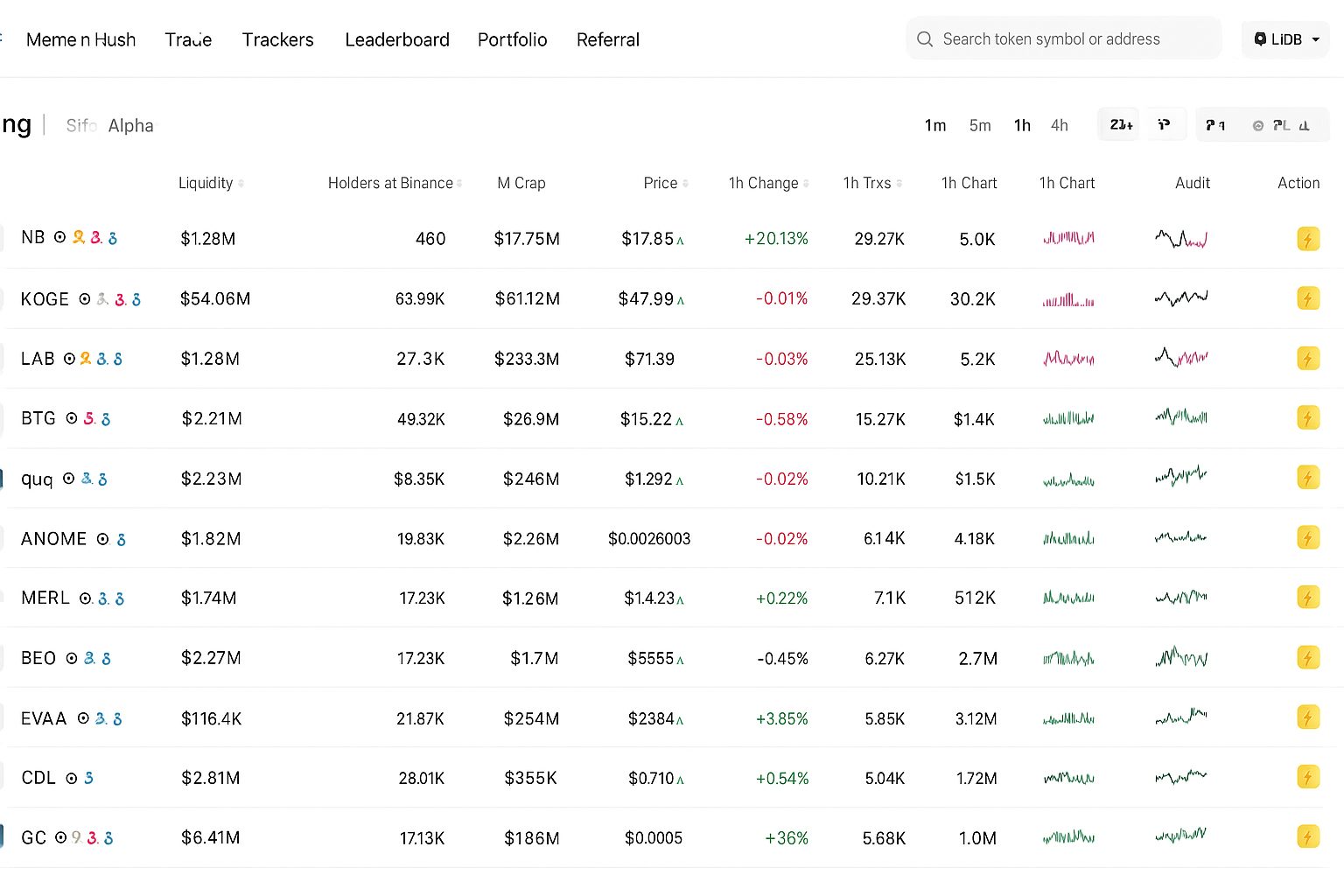Image resolution: width=1344 pixels, height=896 pixels.
Task: Click the orange badge icon next to NB
Action: click(x=79, y=237)
